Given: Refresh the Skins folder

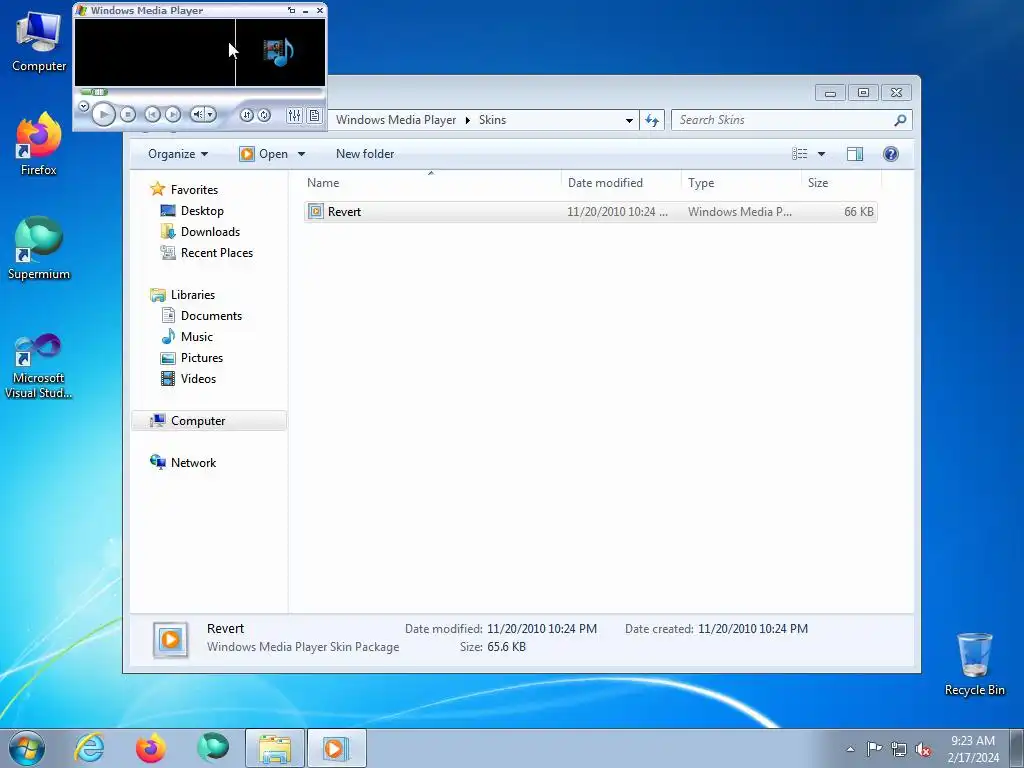Looking at the screenshot, I should click(x=652, y=120).
